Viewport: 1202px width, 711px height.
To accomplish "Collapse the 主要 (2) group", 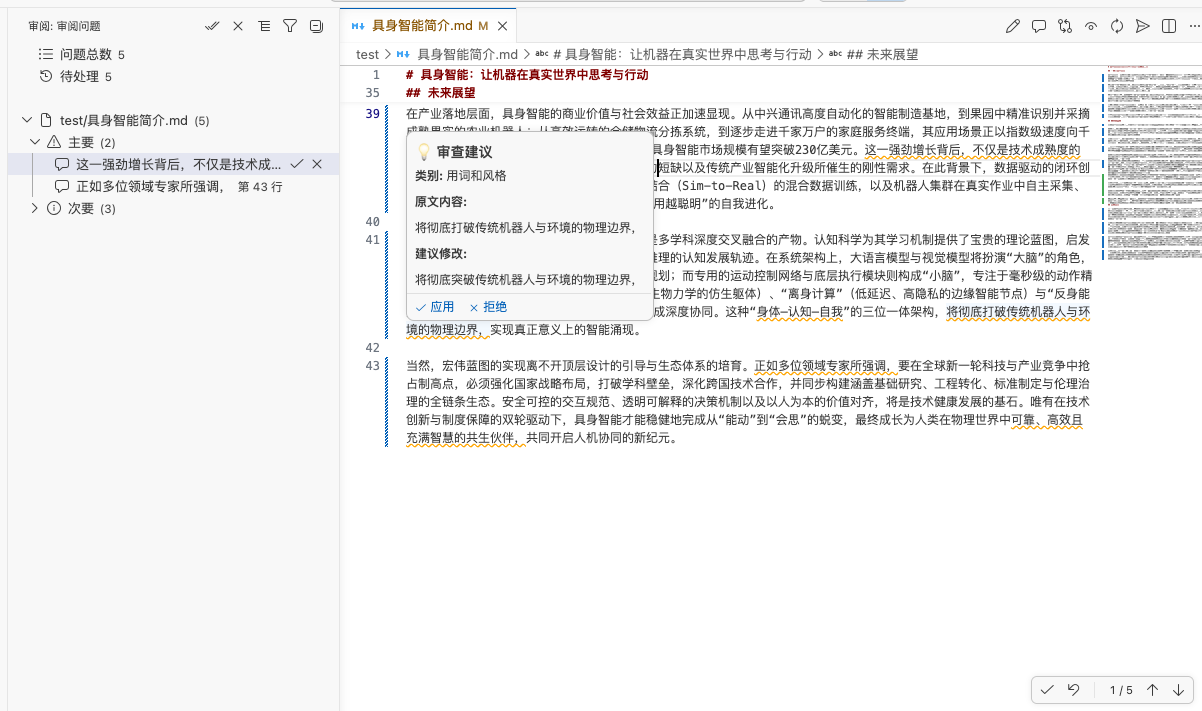I will pyautogui.click(x=35, y=143).
